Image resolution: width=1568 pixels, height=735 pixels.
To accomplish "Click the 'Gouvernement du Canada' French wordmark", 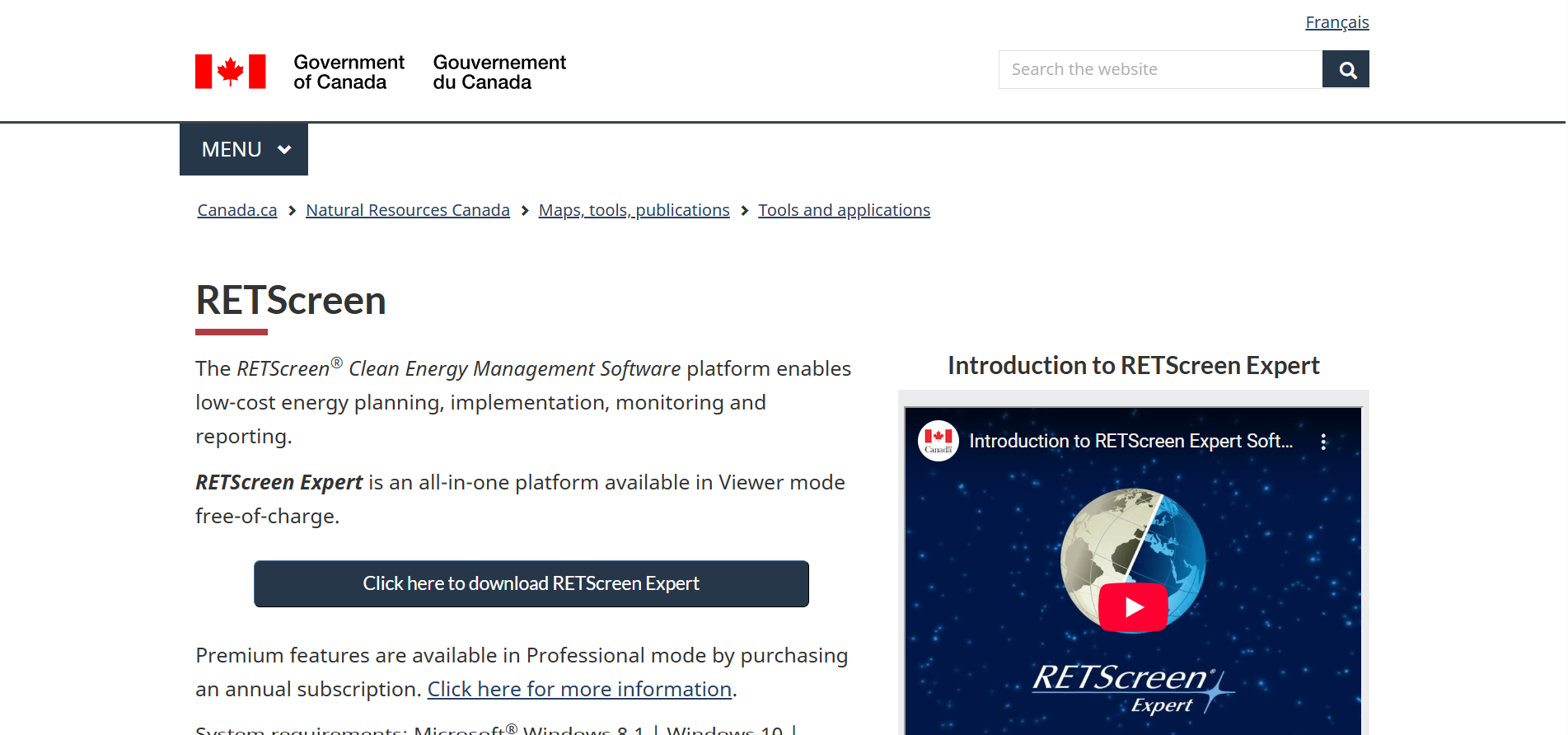I will tap(499, 73).
